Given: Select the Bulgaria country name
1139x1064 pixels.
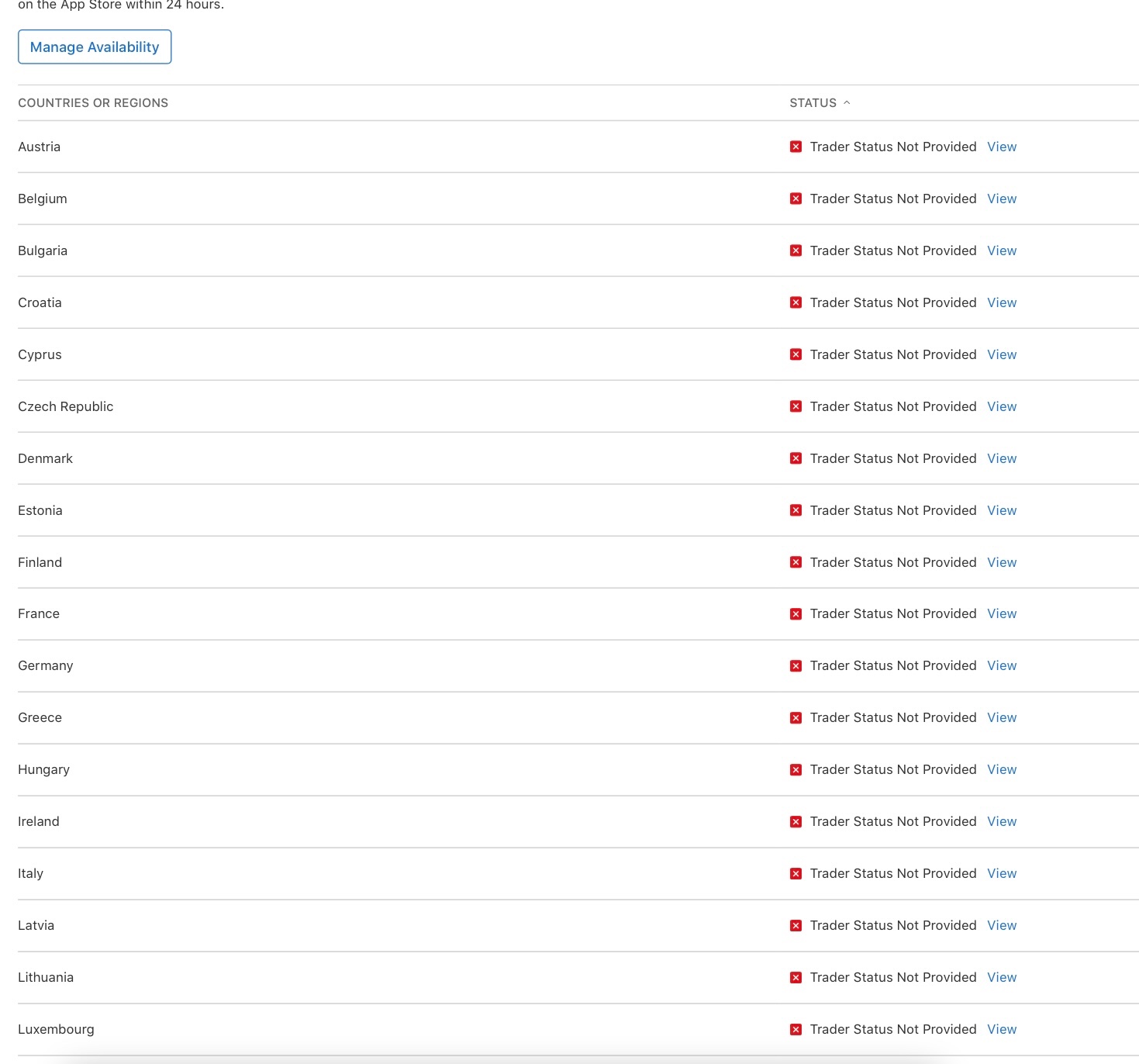Looking at the screenshot, I should coord(43,251).
